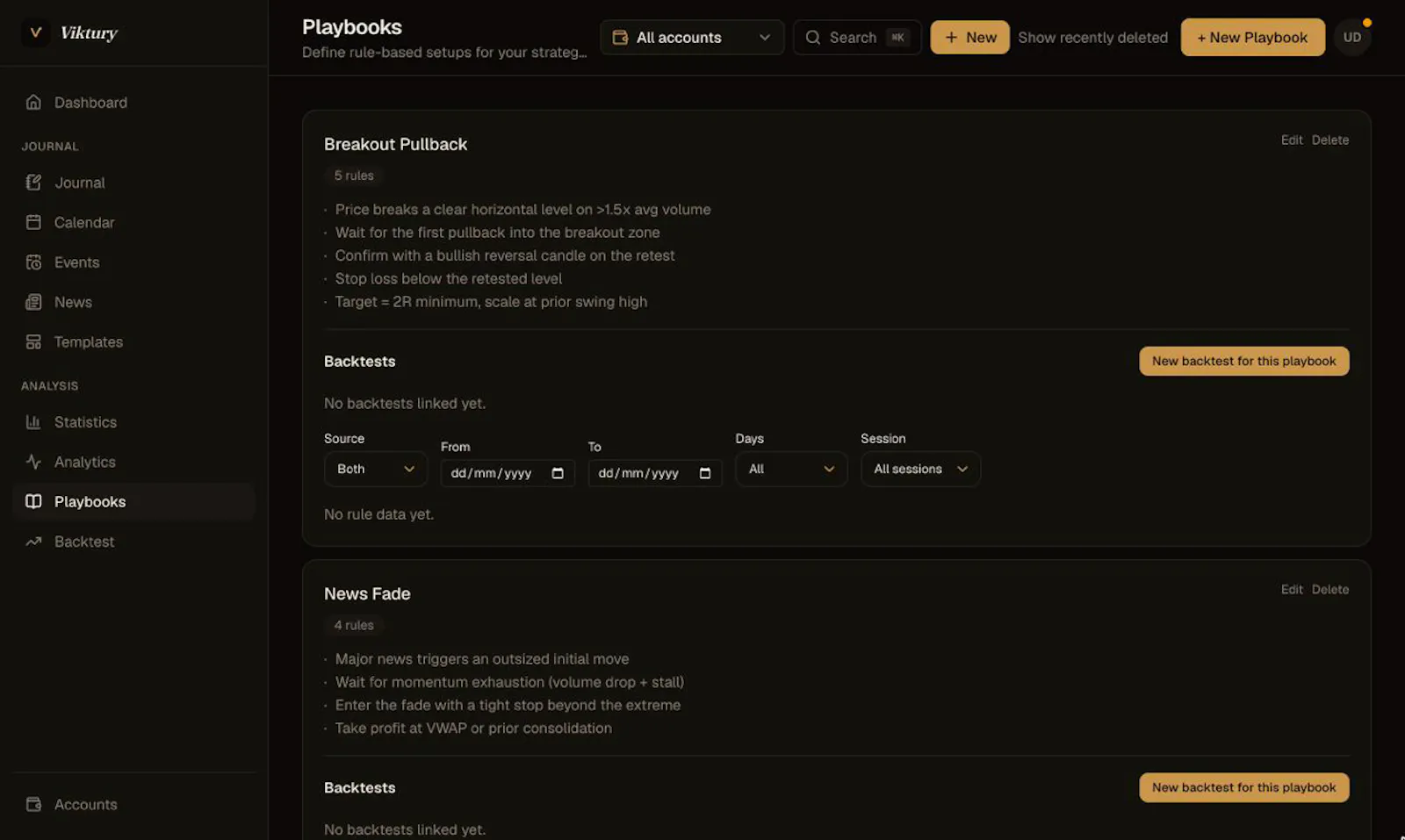Open the Events page

pyautogui.click(x=133, y=262)
